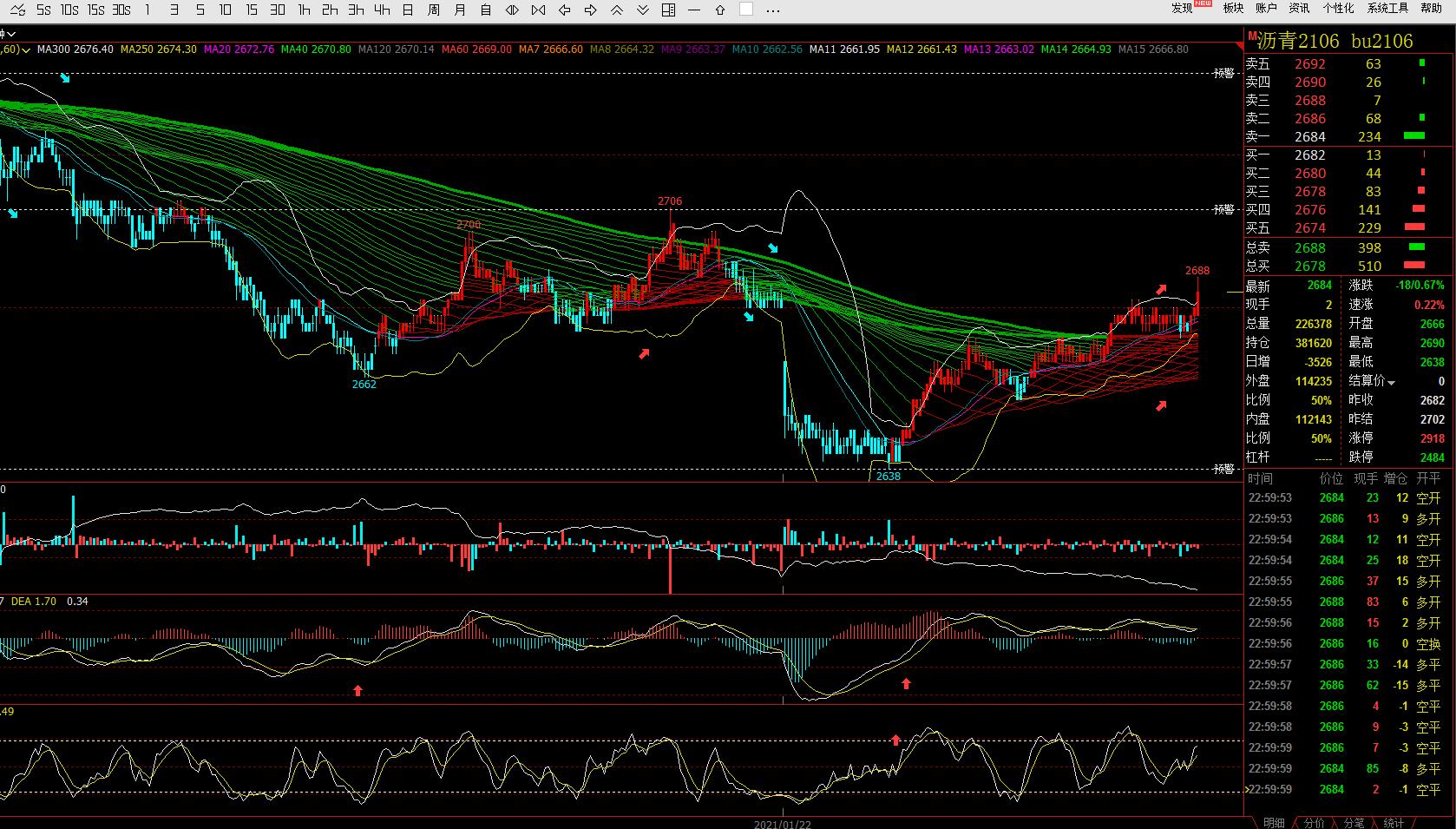This screenshot has width=1456, height=829.
Task: Select the 10-minute chart period
Action: [x=226, y=10]
